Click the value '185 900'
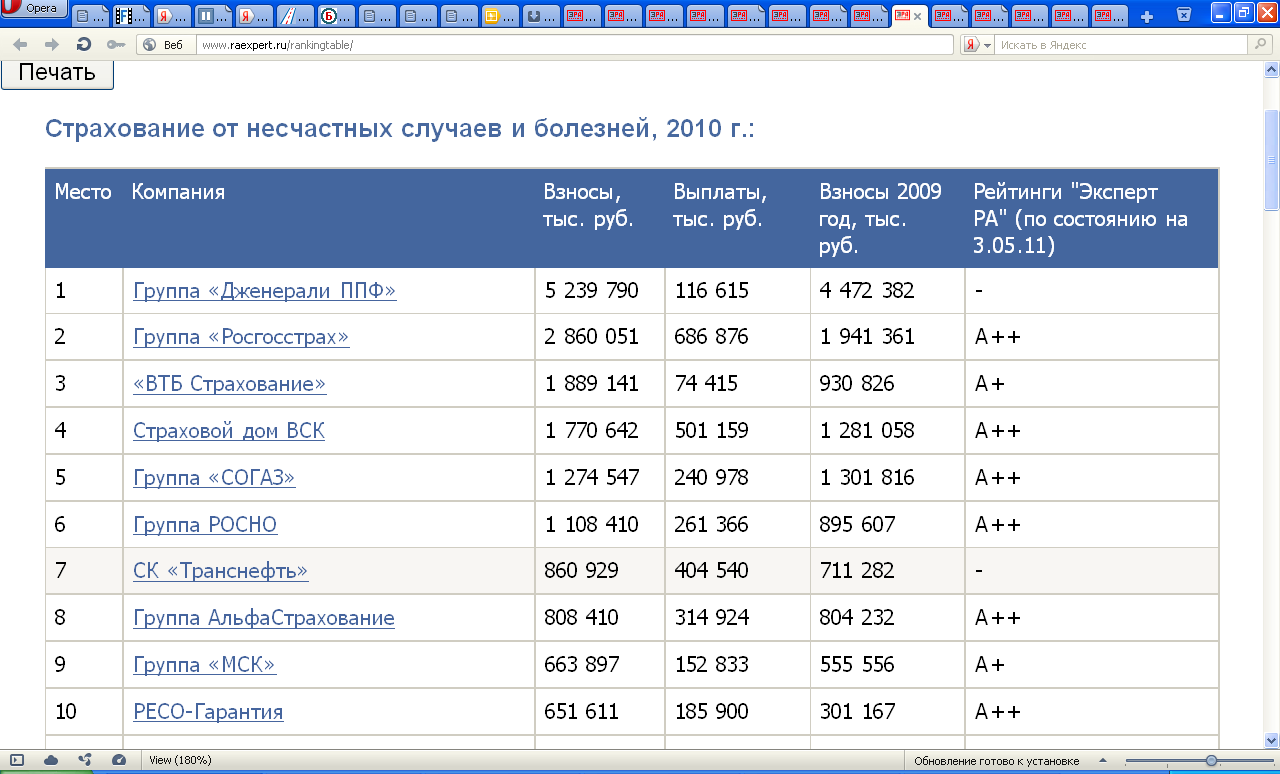 pos(712,712)
